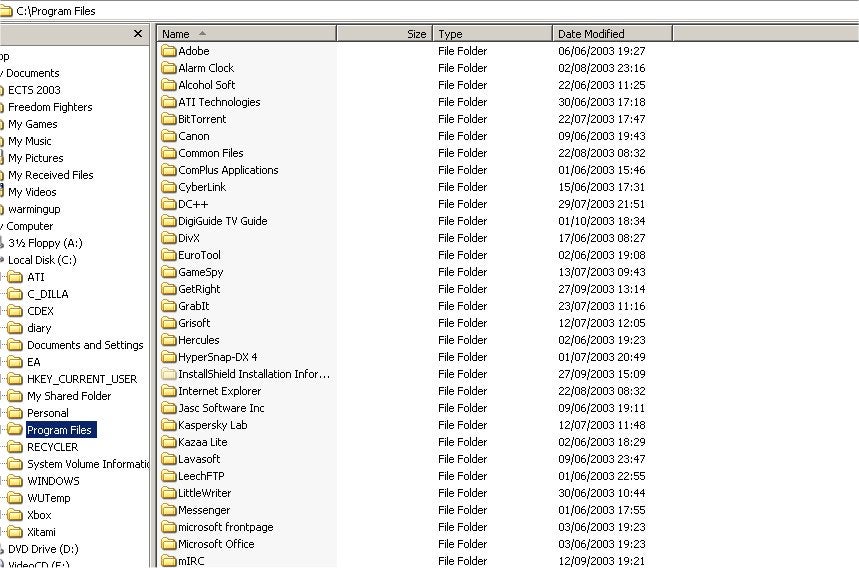
Task: Select the InstallShield Installation Information folder icon
Action: click(168, 374)
